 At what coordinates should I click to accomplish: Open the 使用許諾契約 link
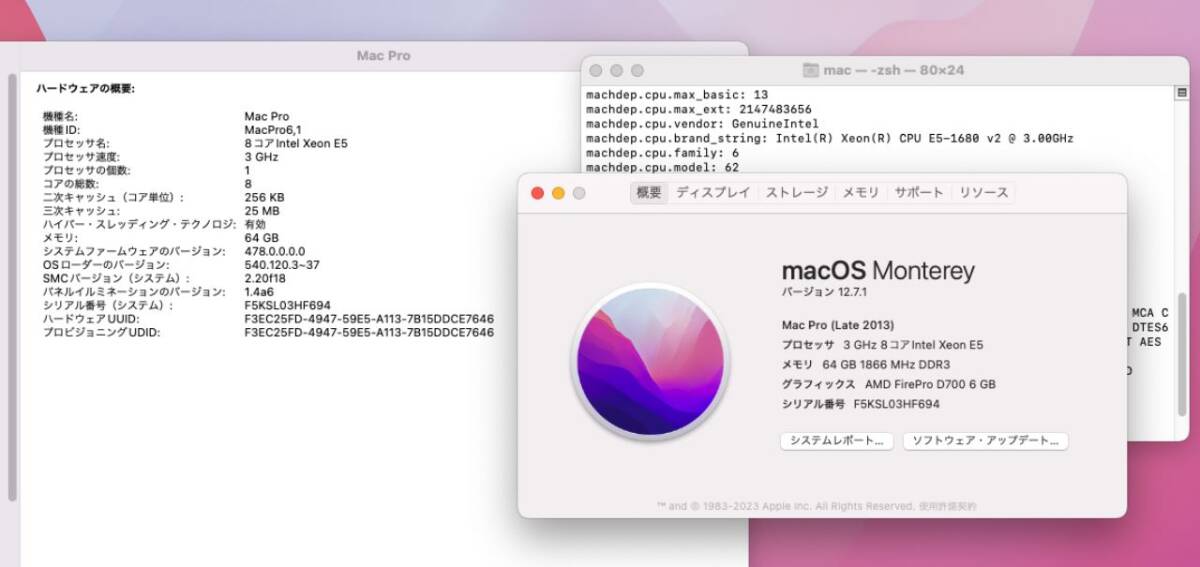(x=948, y=506)
